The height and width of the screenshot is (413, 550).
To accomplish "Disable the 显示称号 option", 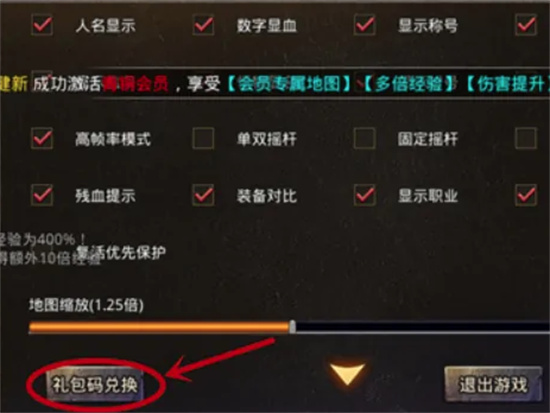I will [x=365, y=25].
